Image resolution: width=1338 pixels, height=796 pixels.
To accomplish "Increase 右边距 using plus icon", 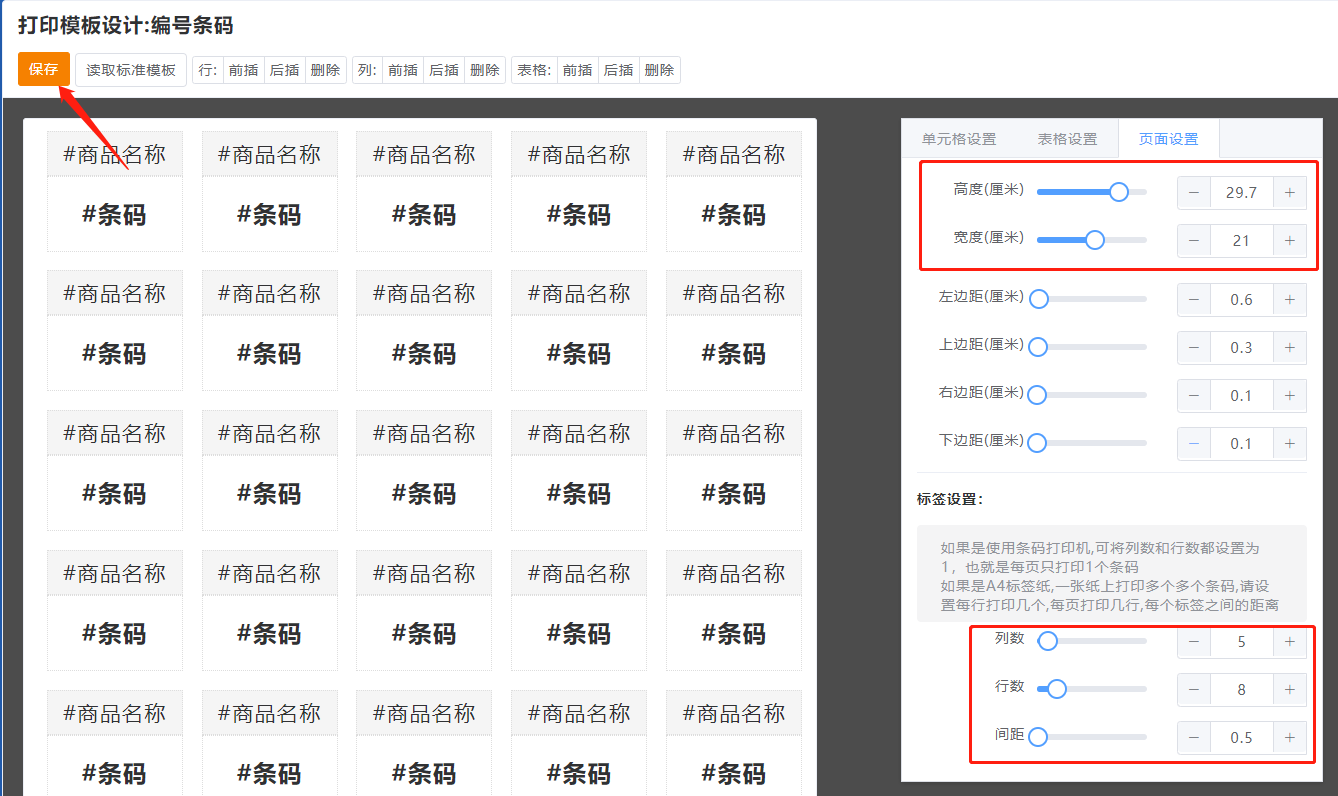I will [x=1289, y=395].
